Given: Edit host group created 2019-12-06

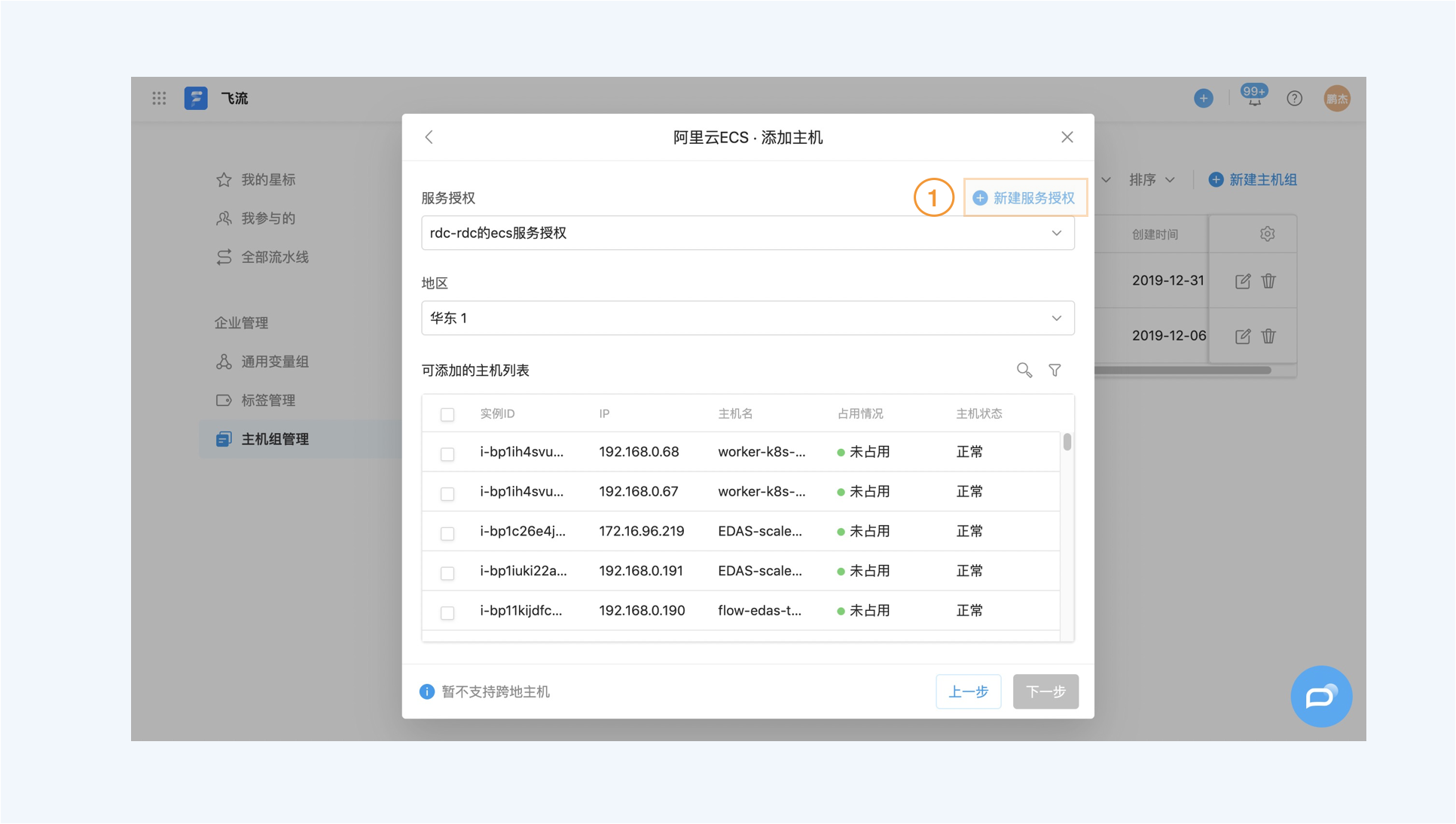Looking at the screenshot, I should [x=1243, y=336].
